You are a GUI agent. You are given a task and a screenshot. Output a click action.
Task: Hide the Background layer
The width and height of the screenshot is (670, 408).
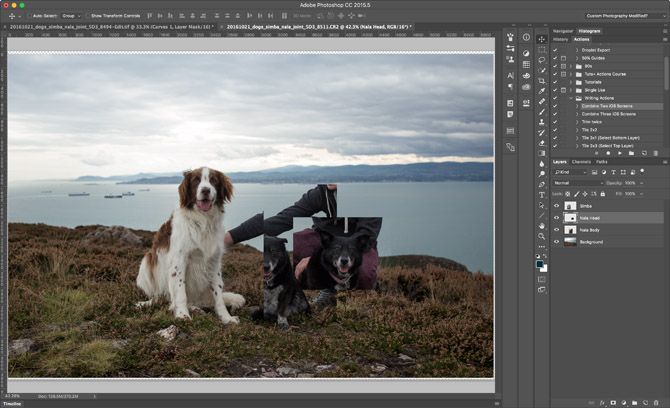click(x=556, y=242)
